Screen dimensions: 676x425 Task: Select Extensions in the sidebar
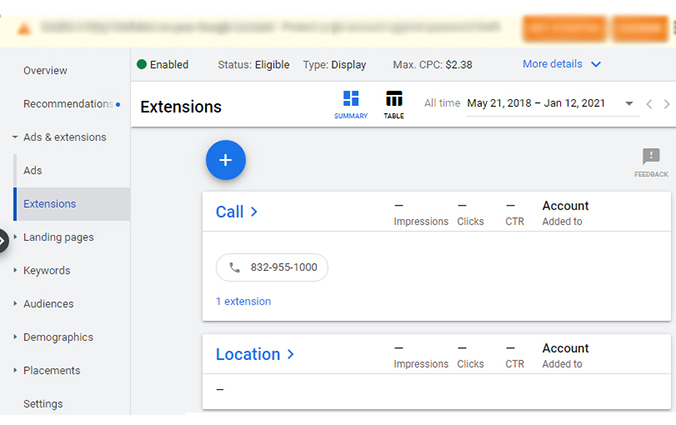coord(50,204)
